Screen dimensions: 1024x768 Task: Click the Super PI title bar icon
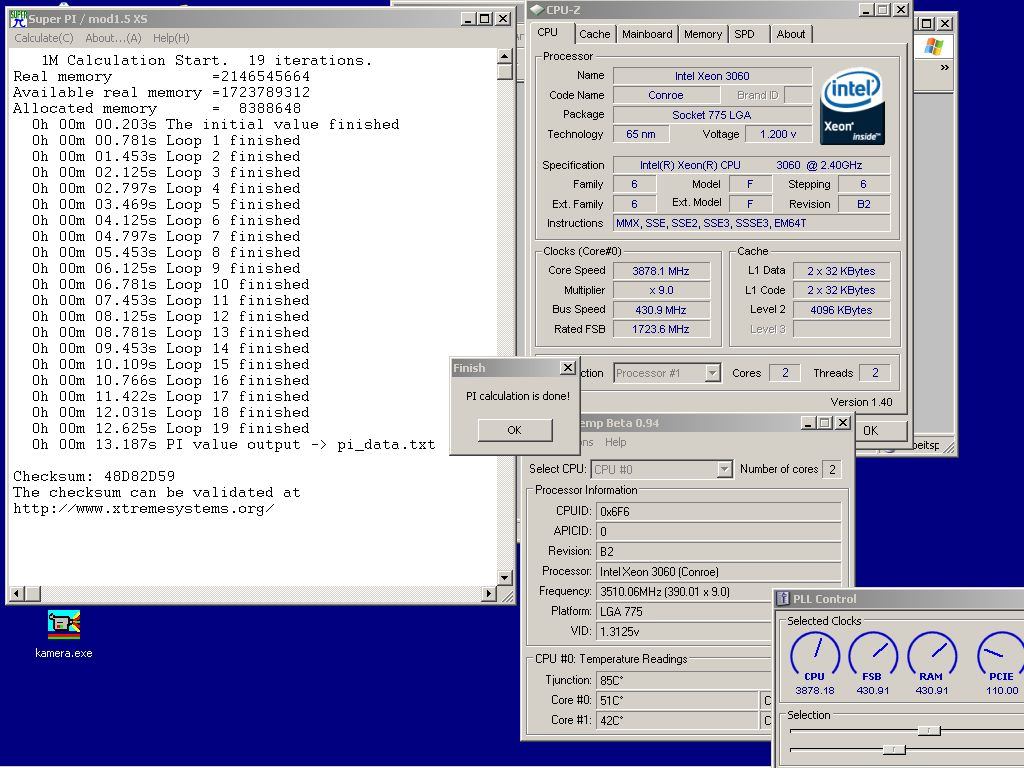pos(18,19)
